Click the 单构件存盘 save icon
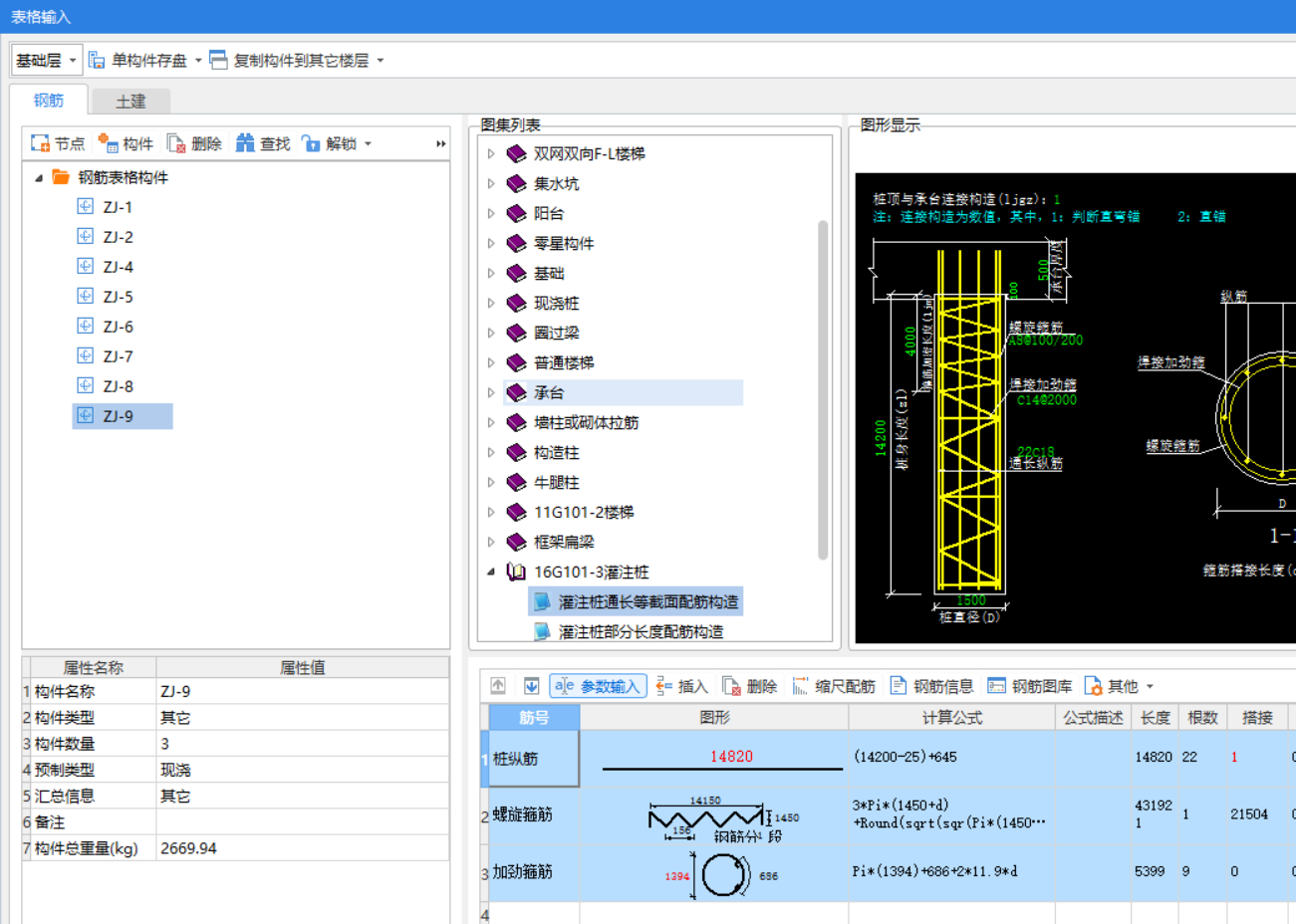 pos(98,60)
